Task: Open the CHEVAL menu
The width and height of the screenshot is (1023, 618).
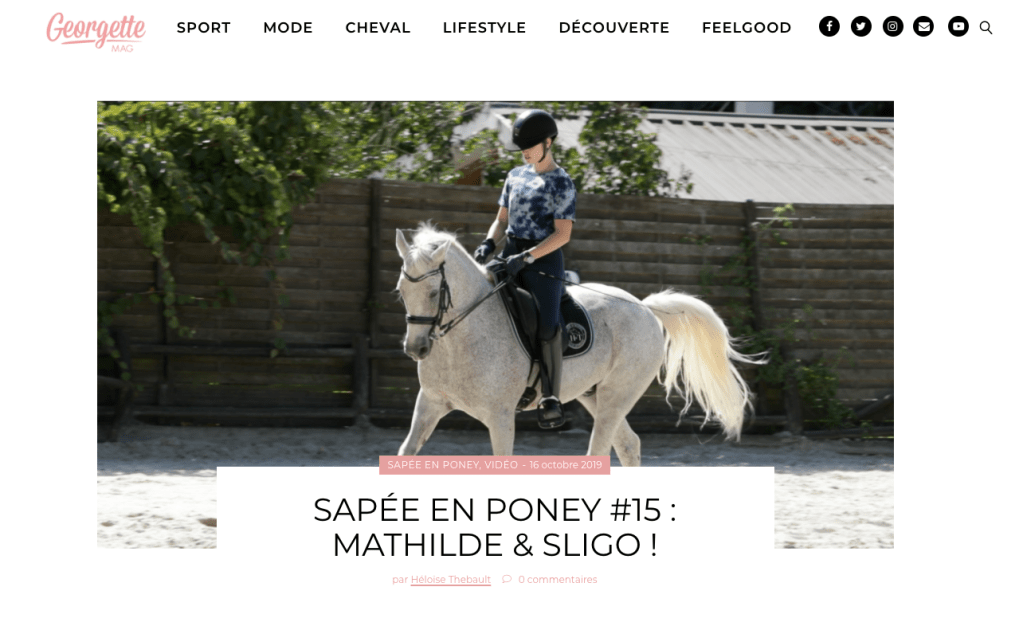Action: 378,28
